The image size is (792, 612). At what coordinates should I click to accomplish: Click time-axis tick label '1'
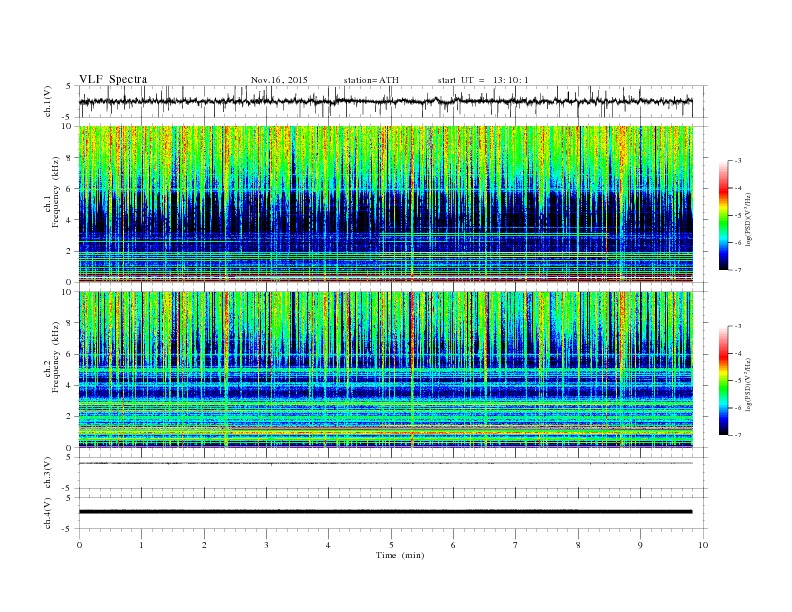[x=142, y=545]
